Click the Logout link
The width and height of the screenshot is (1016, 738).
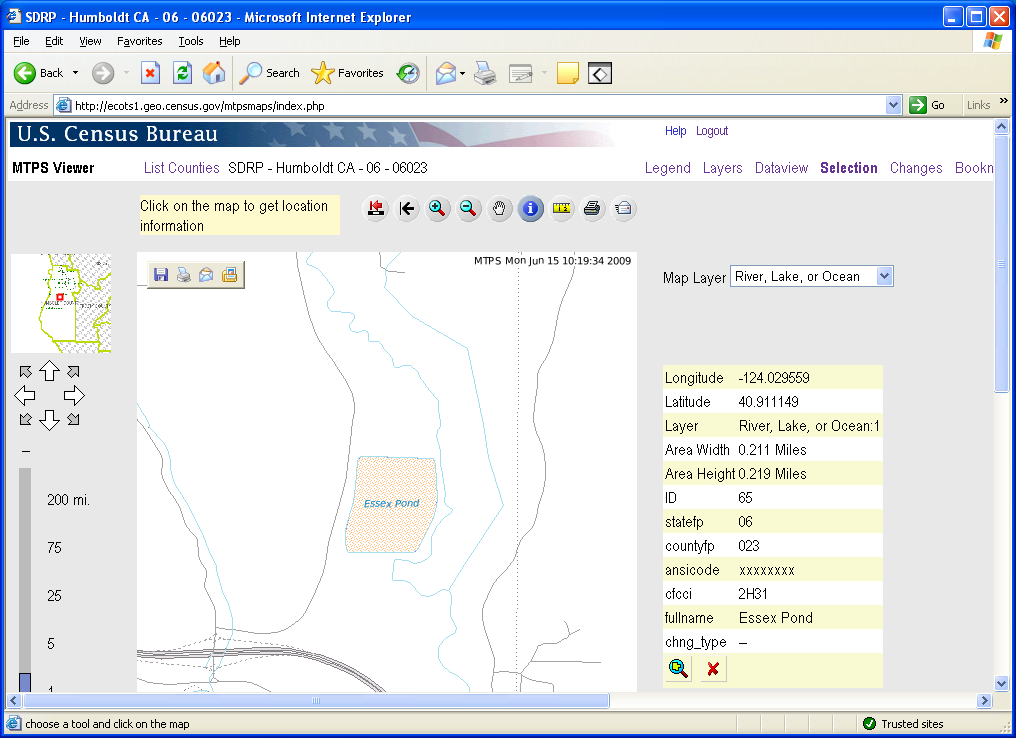(x=712, y=131)
